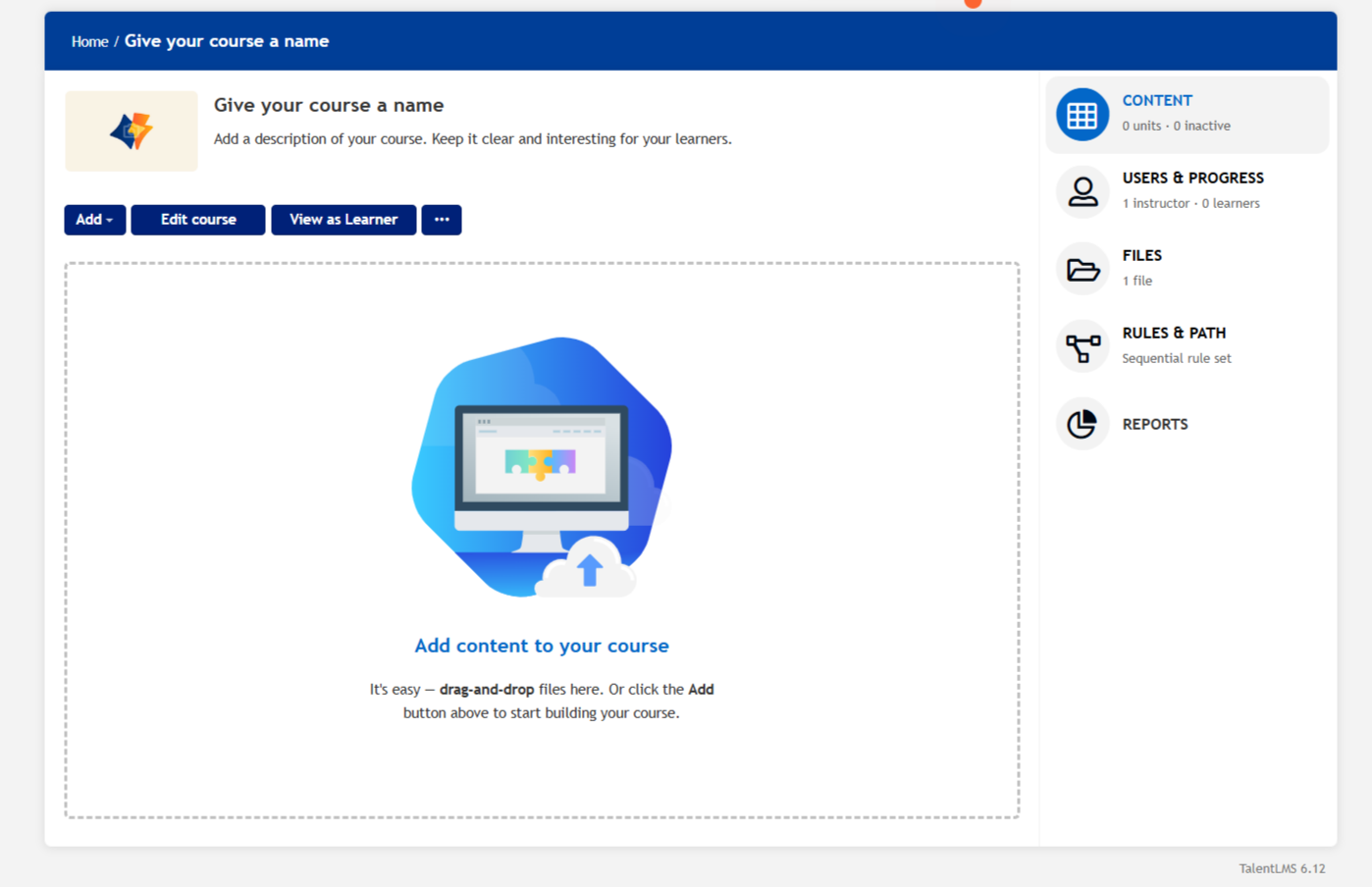Viewport: 1372px width, 887px height.
Task: Click the Edit course button
Action: click(198, 220)
